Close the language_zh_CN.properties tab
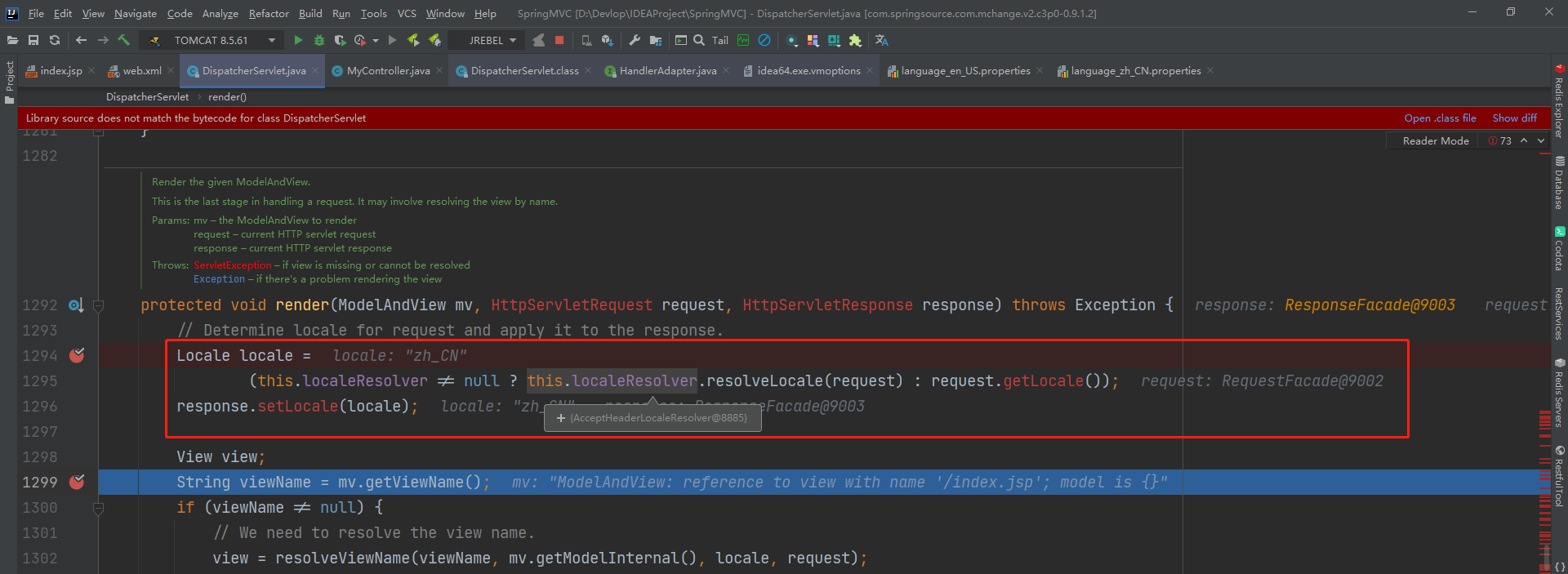 (x=1210, y=71)
